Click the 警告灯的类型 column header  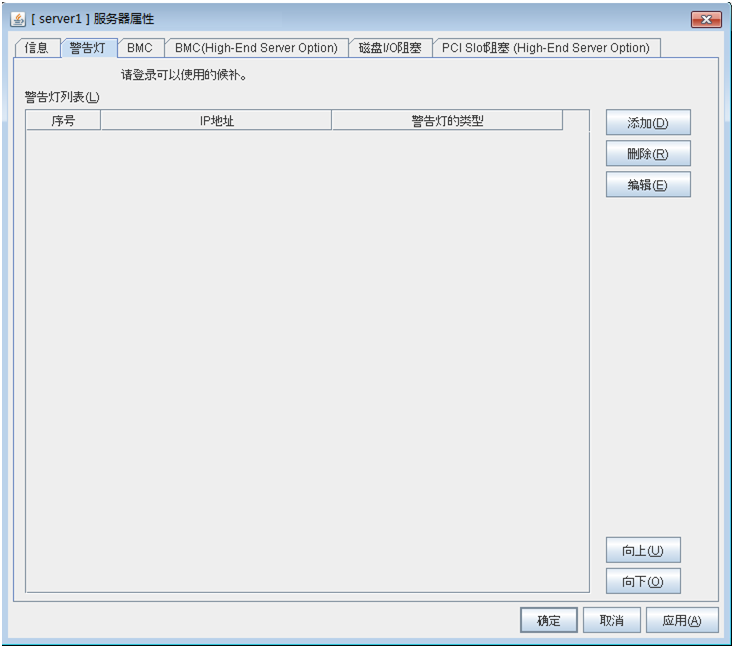[x=447, y=121]
